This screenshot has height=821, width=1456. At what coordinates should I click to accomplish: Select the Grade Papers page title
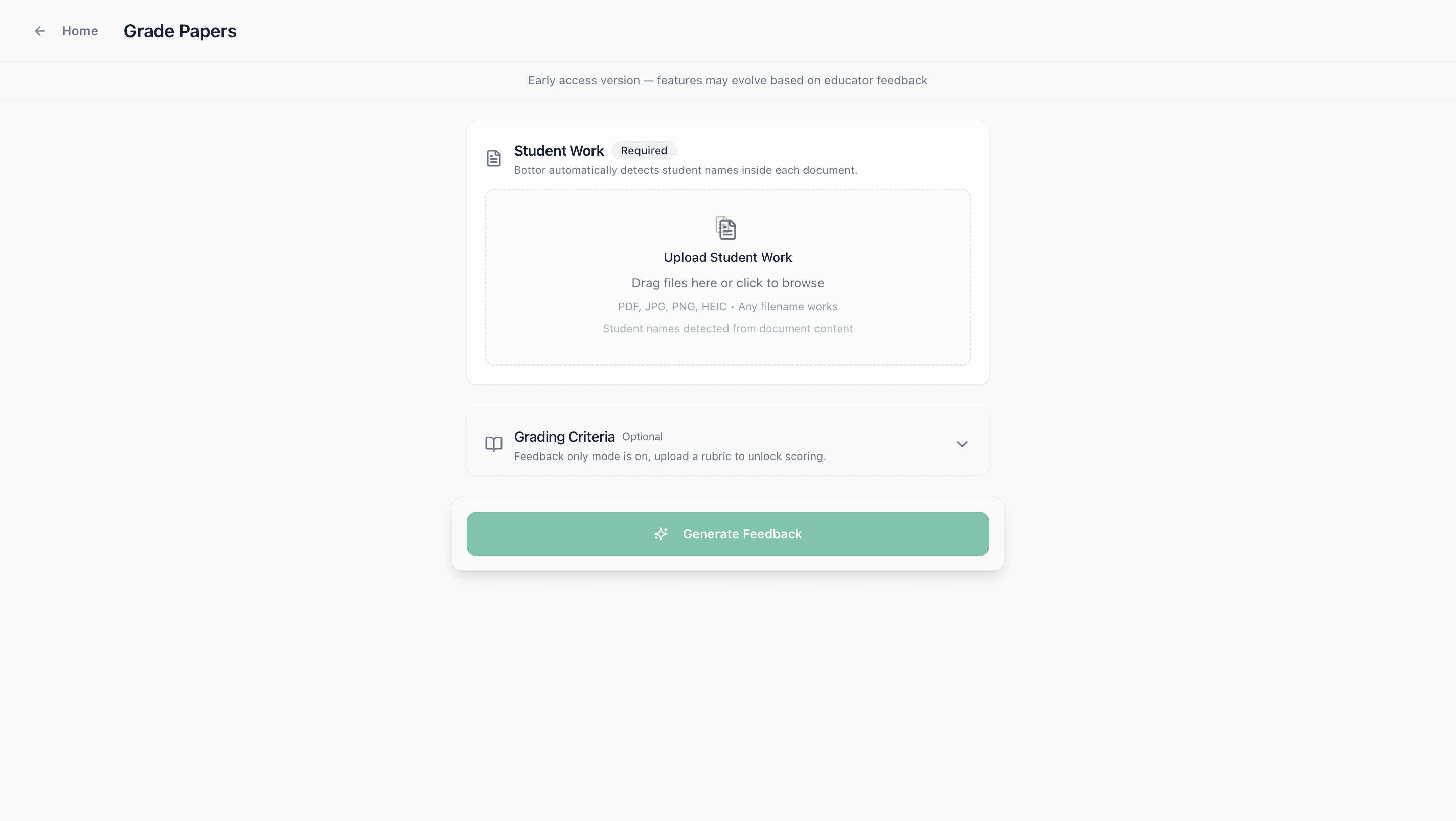pos(180,31)
